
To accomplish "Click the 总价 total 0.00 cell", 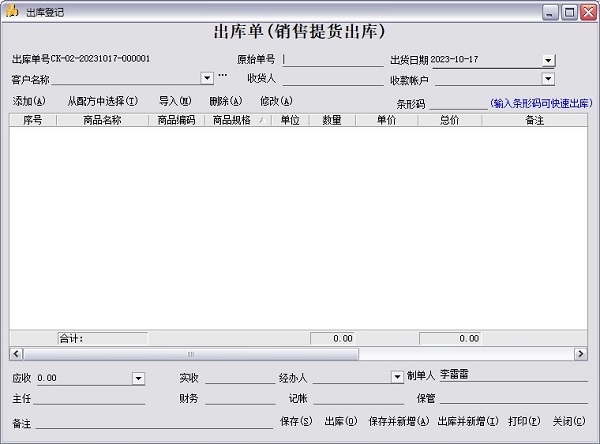I will pos(450,338).
